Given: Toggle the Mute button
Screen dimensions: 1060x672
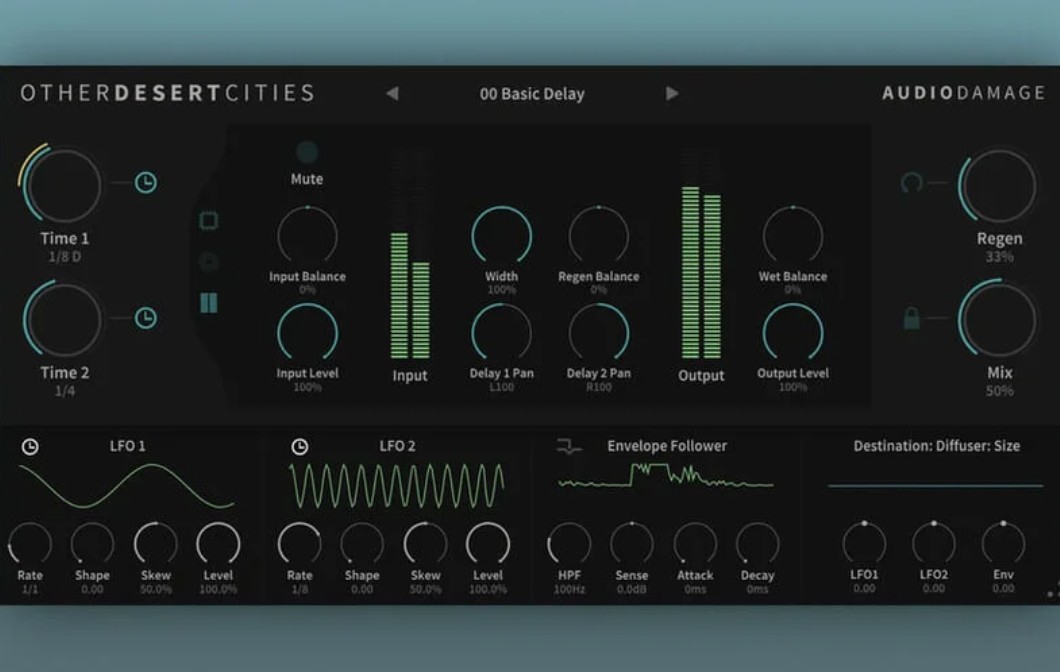Looking at the screenshot, I should click(x=307, y=153).
